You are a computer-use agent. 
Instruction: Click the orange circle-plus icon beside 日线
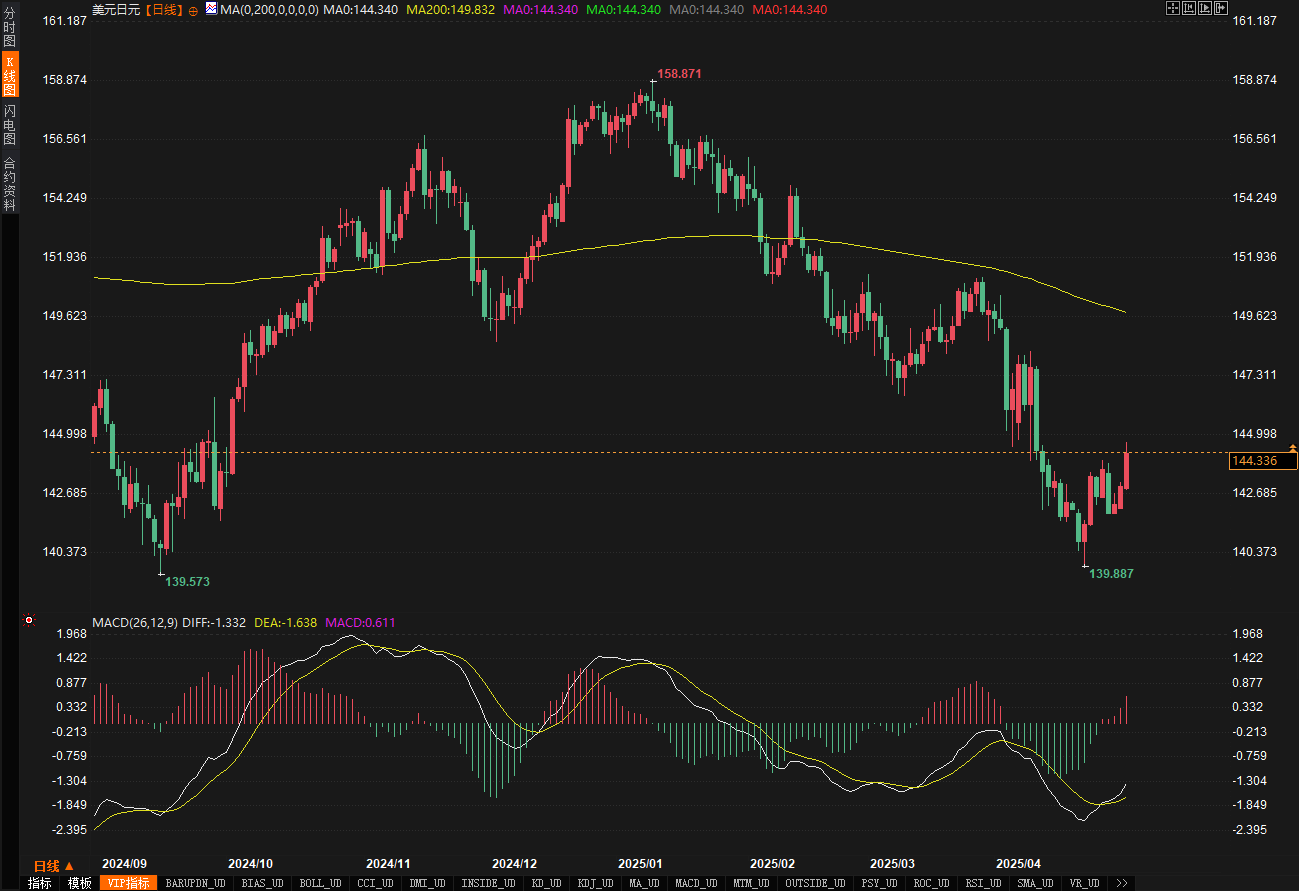(193, 10)
